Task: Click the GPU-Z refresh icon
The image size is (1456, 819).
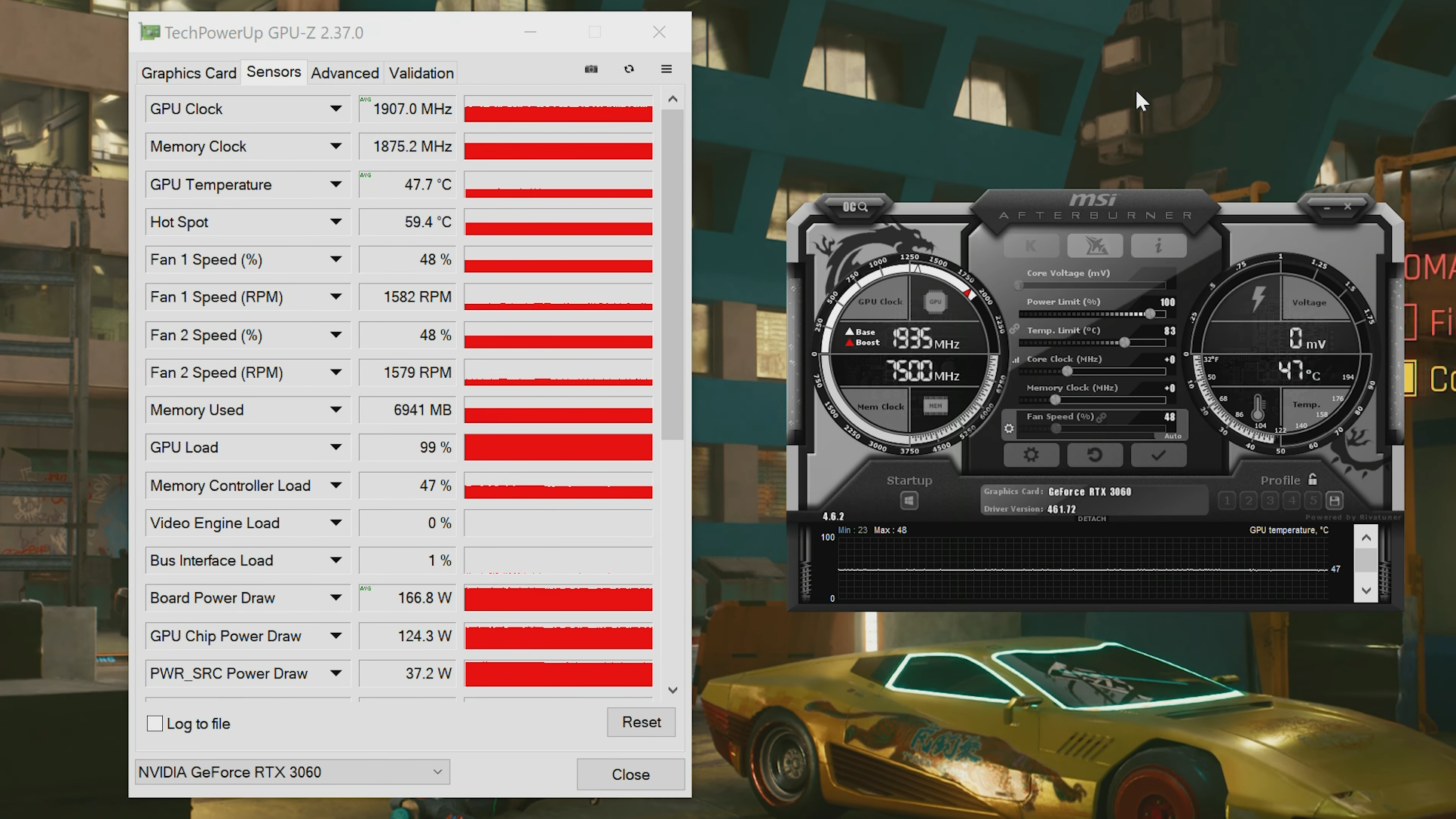Action: 629,69
